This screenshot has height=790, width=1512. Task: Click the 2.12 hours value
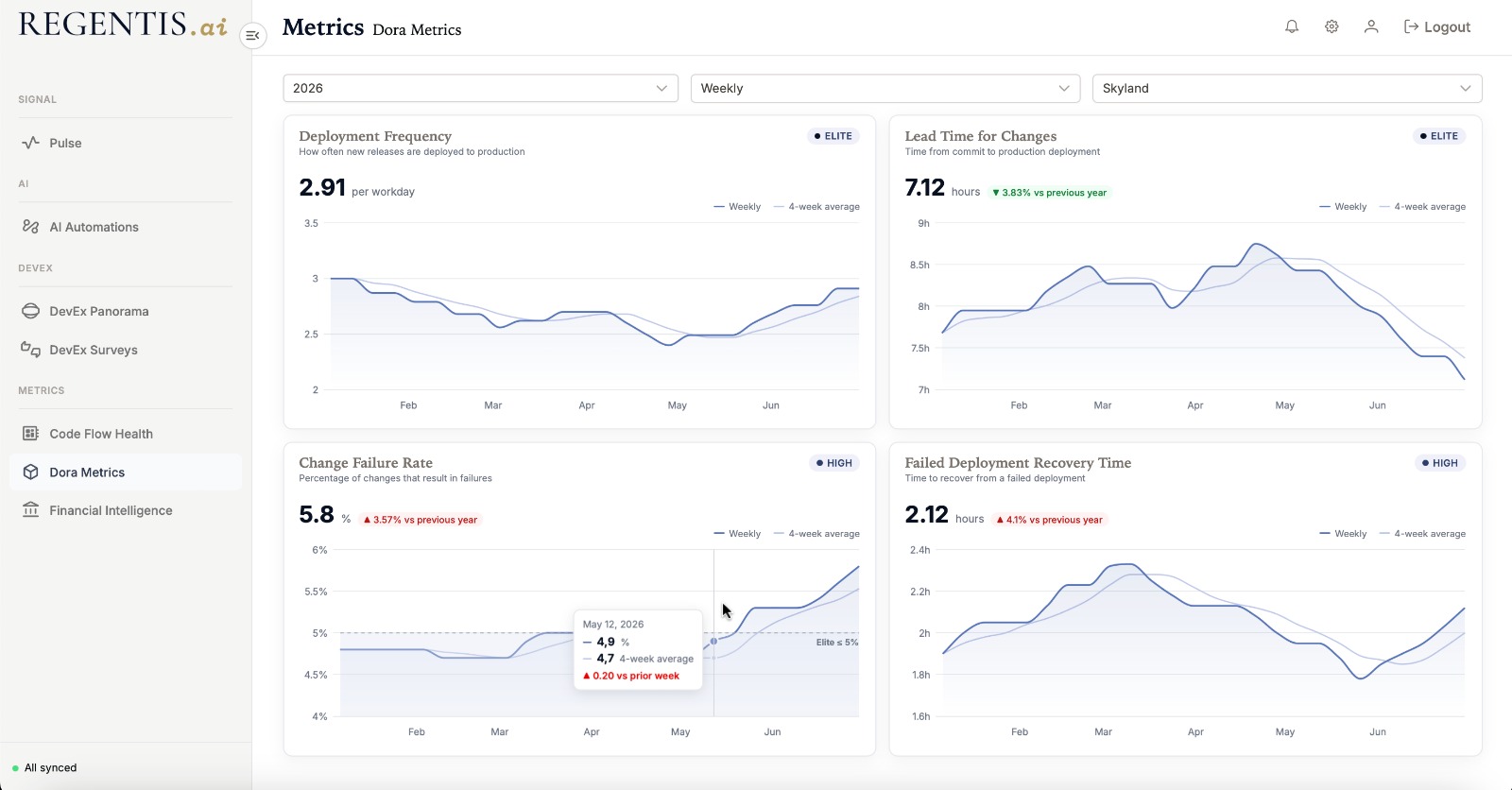944,515
